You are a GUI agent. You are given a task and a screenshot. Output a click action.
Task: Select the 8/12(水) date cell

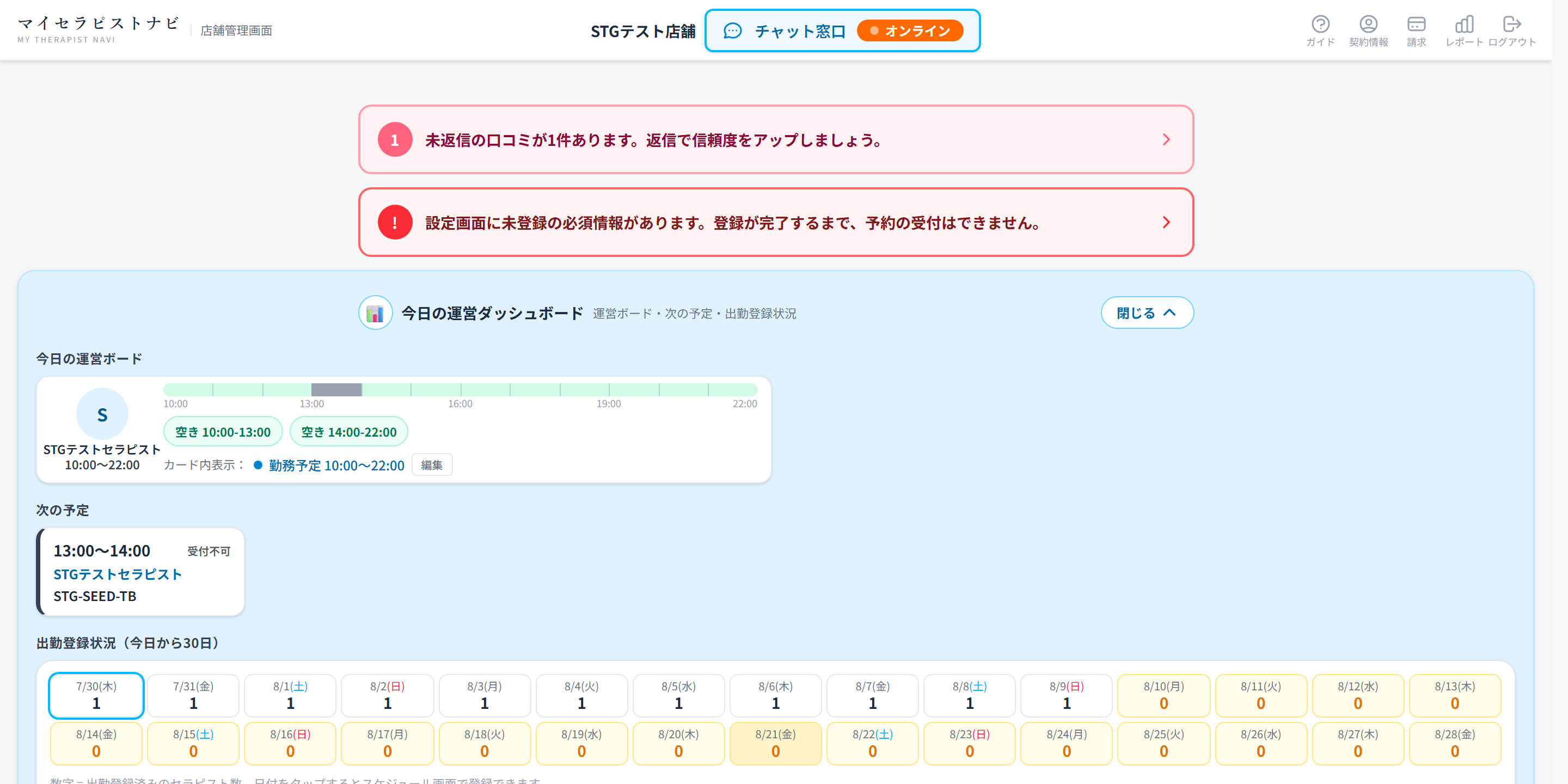tap(1358, 695)
